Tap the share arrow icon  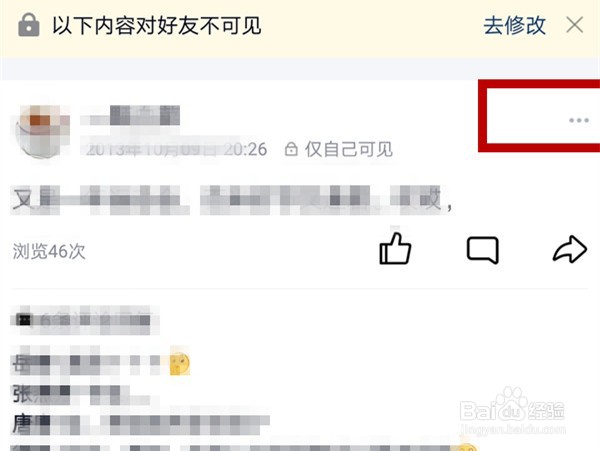[570, 249]
